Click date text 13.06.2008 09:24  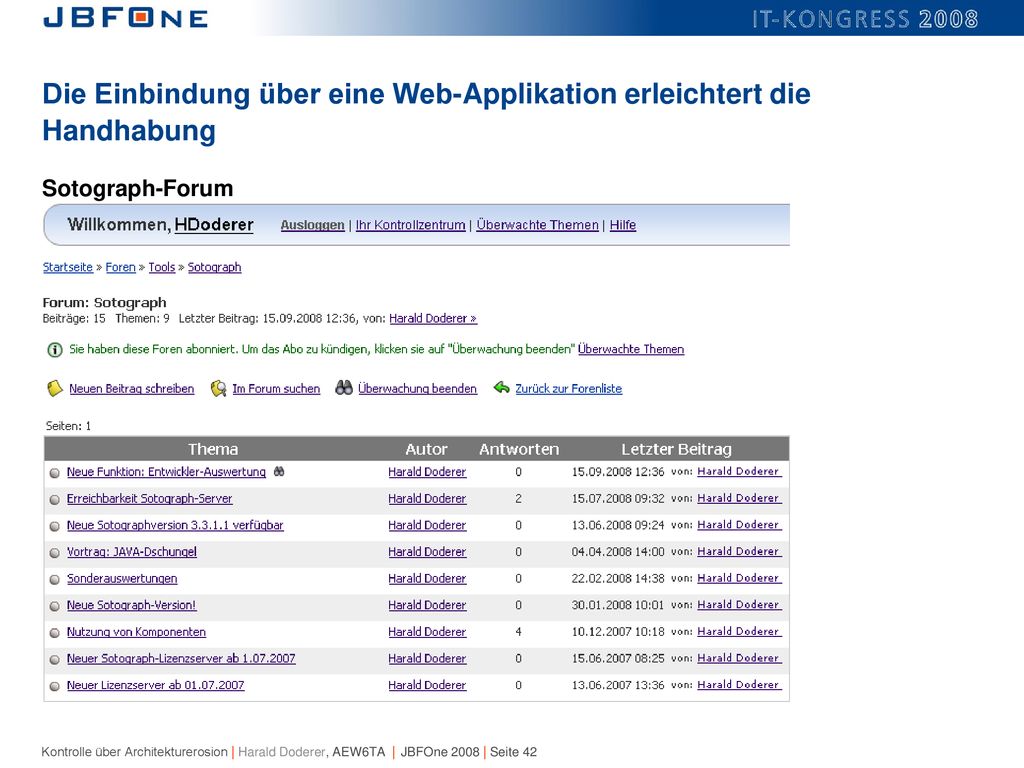pos(618,525)
